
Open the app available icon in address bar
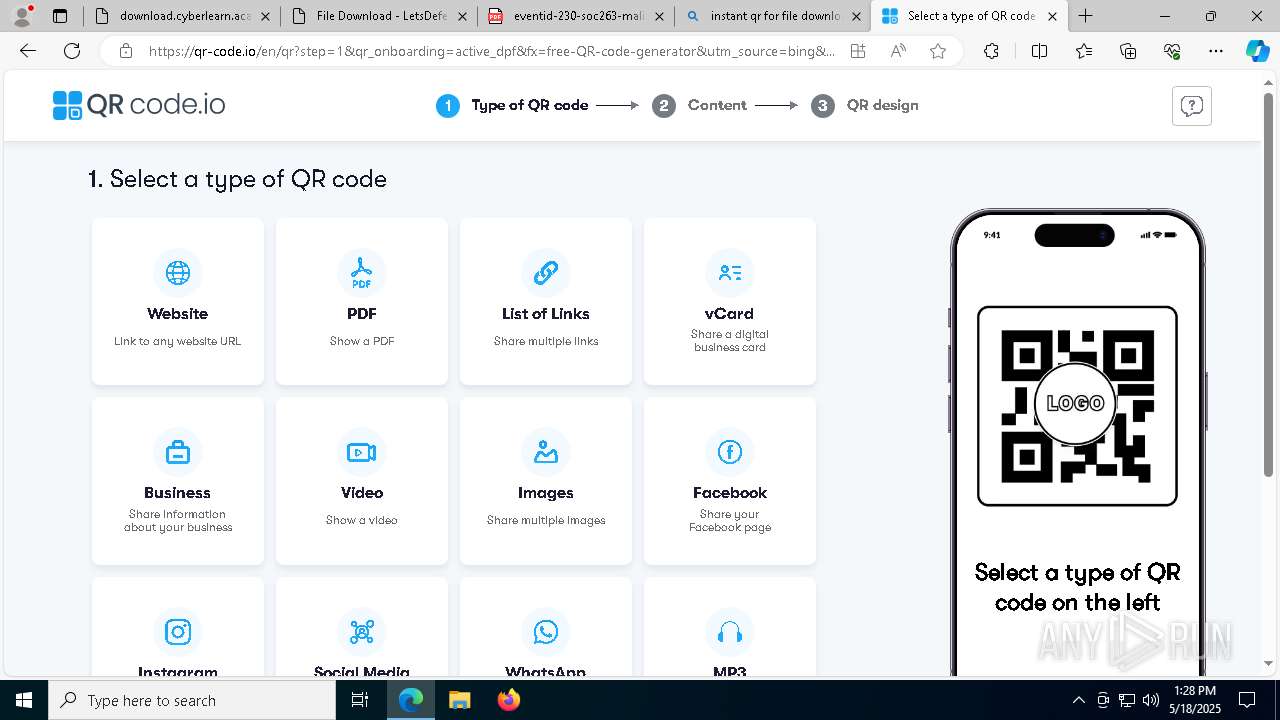pyautogui.click(x=858, y=51)
